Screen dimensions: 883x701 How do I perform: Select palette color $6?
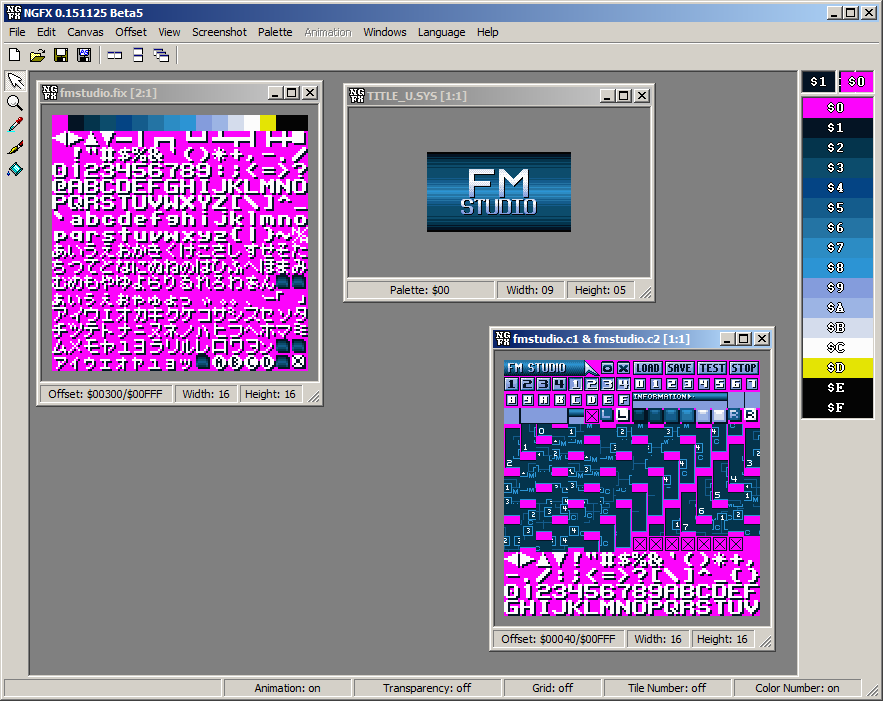click(x=837, y=227)
